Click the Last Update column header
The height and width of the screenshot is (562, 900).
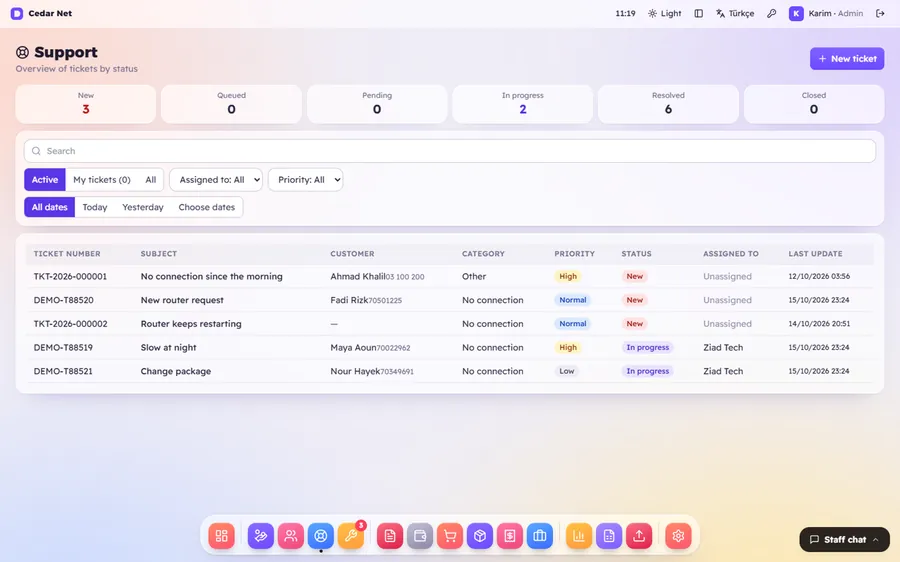815,254
